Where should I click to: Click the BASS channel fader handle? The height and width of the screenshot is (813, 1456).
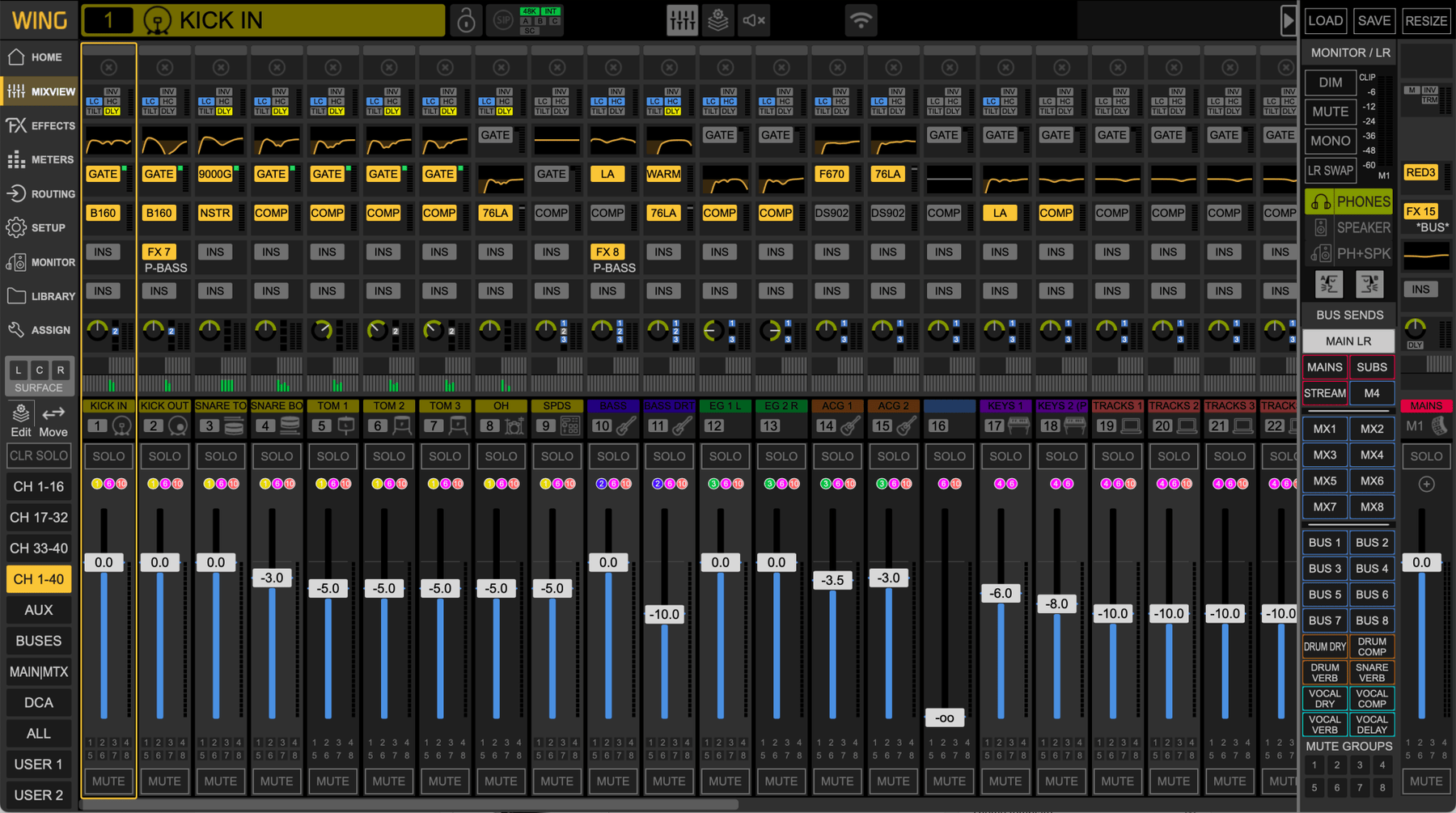[608, 562]
